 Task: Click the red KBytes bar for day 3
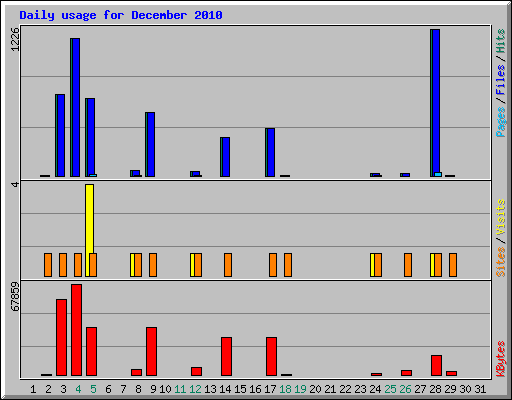[61, 337]
